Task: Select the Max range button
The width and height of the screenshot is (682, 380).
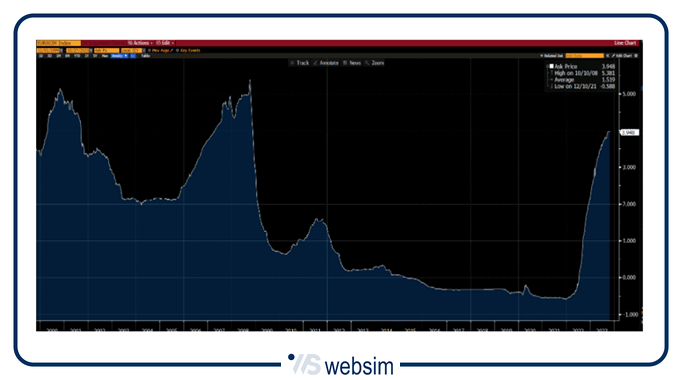Action: click(x=104, y=56)
